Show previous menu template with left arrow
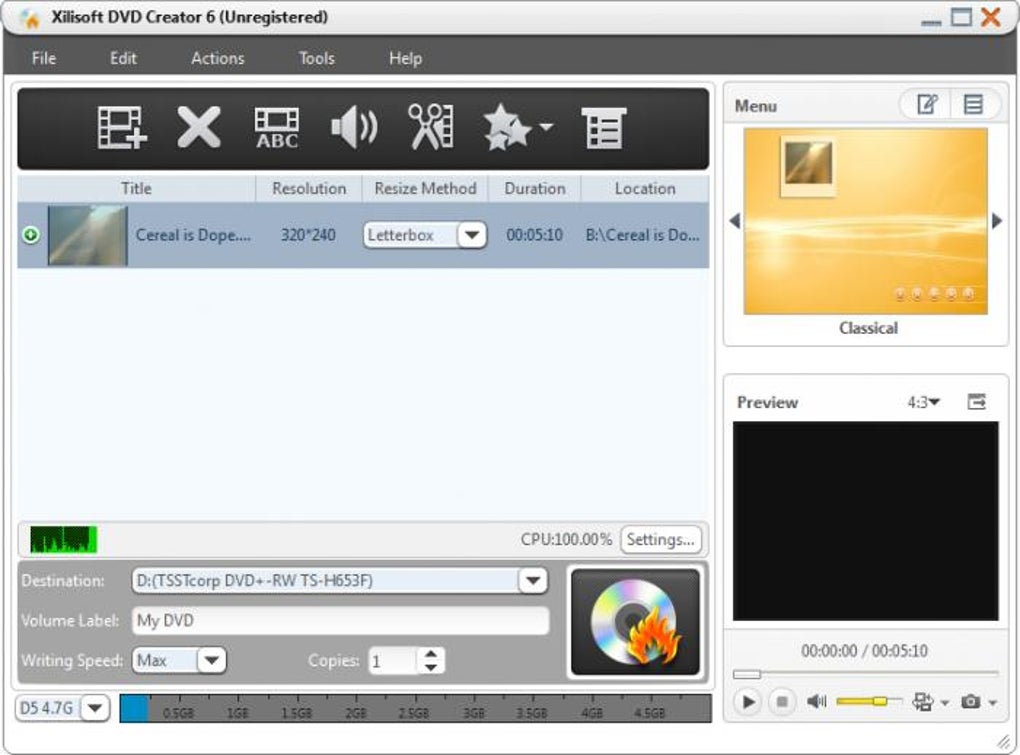The height and width of the screenshot is (755, 1020). tap(735, 221)
